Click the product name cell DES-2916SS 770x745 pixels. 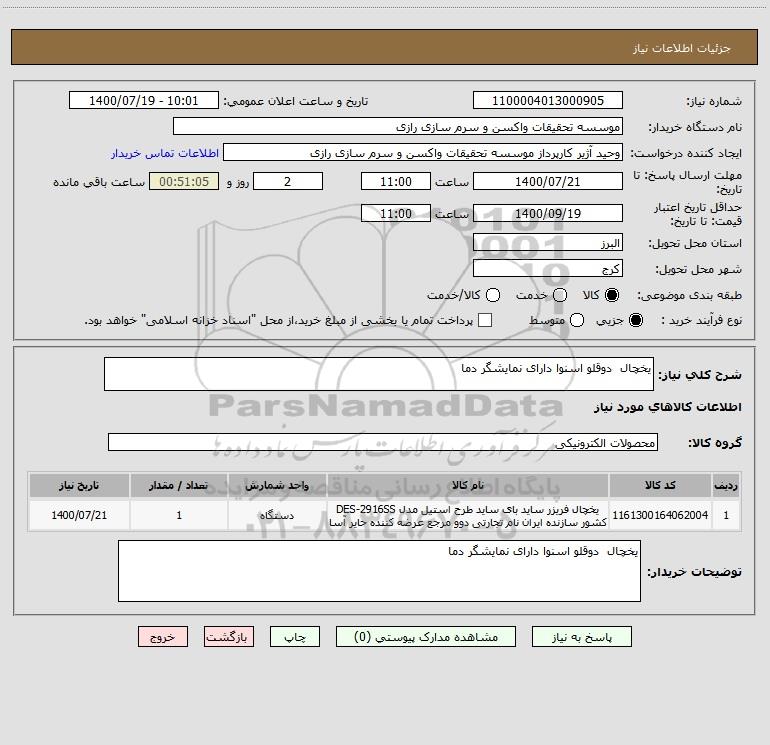point(468,515)
